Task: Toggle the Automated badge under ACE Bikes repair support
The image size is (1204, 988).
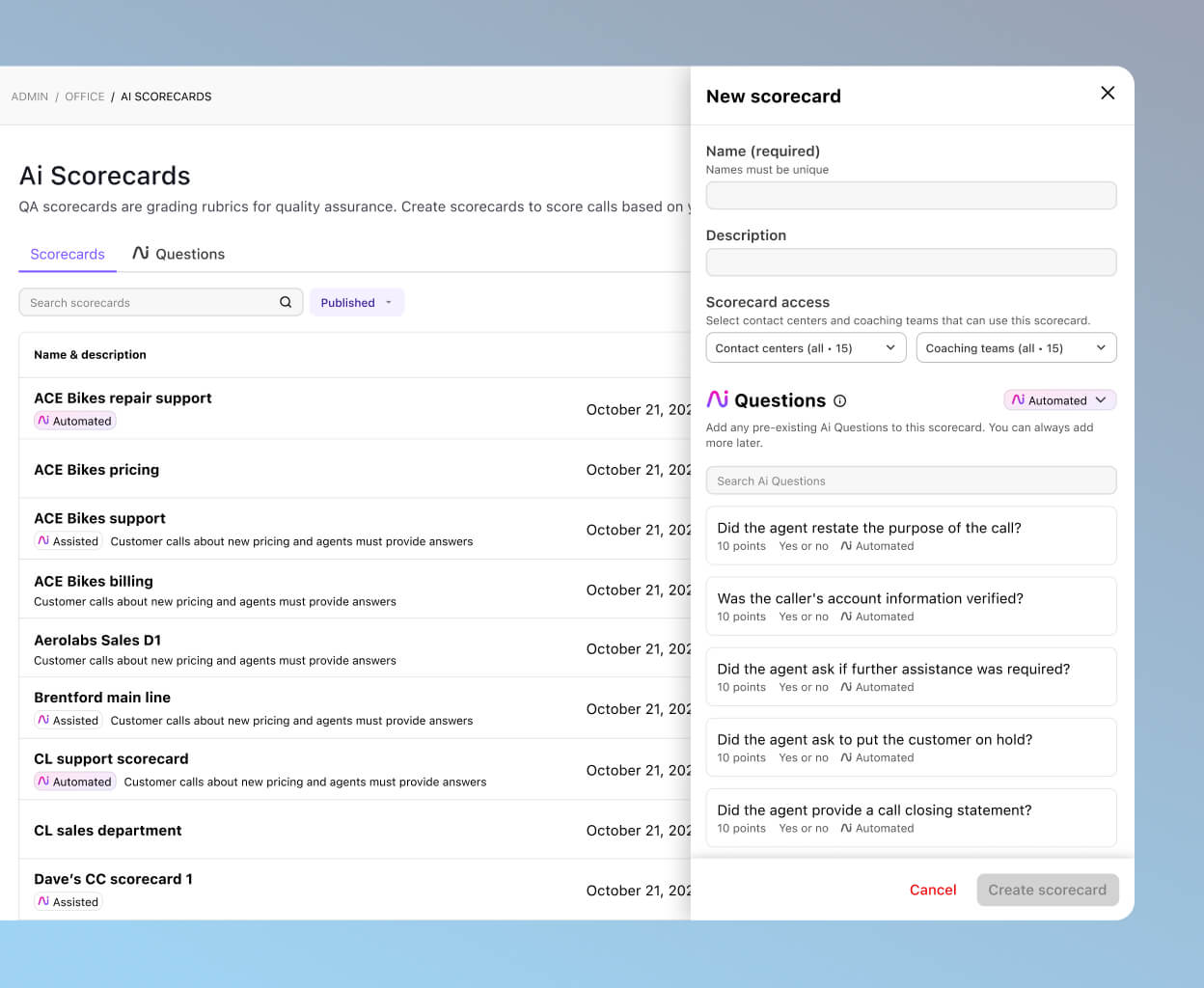Action: click(x=74, y=421)
